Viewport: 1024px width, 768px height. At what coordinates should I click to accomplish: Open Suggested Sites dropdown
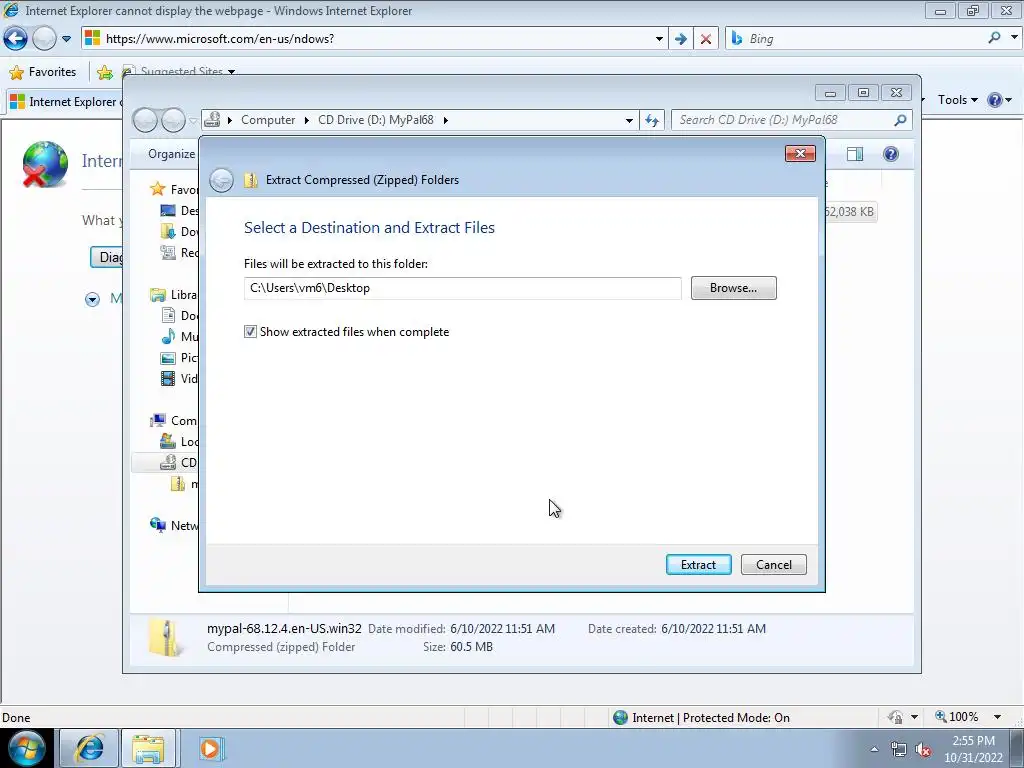point(231,72)
